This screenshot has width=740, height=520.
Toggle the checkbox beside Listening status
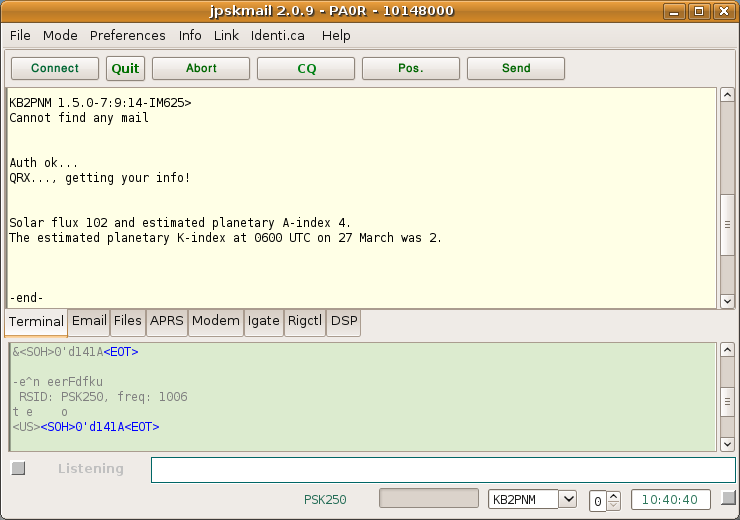[18, 468]
